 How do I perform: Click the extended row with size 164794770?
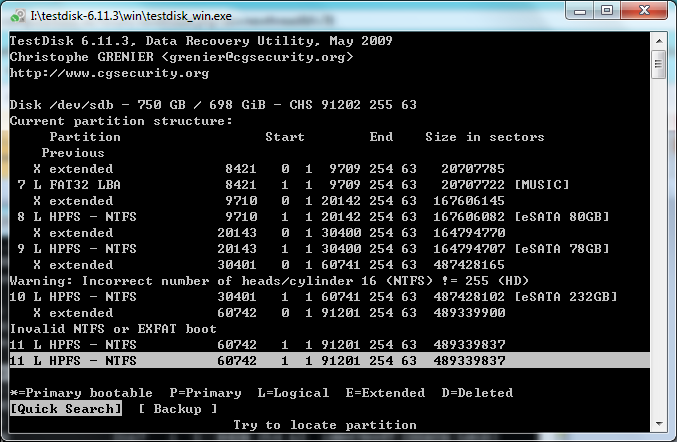pyautogui.click(x=269, y=233)
